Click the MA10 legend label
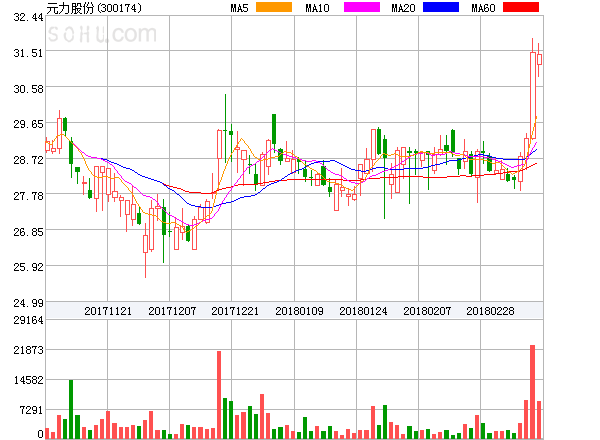This screenshot has width=600, height=440. 317,8
